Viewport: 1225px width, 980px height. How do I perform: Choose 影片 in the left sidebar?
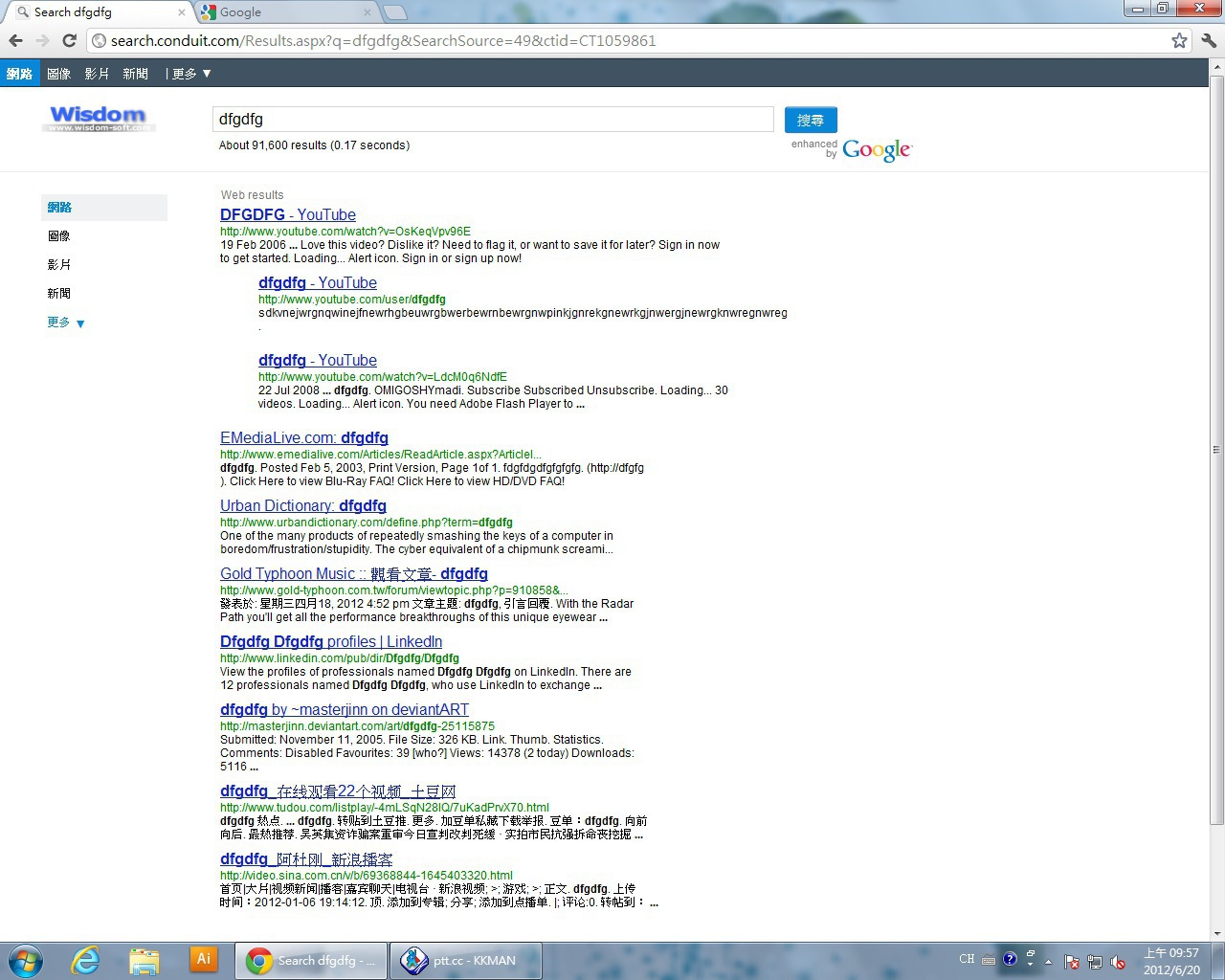pyautogui.click(x=59, y=265)
